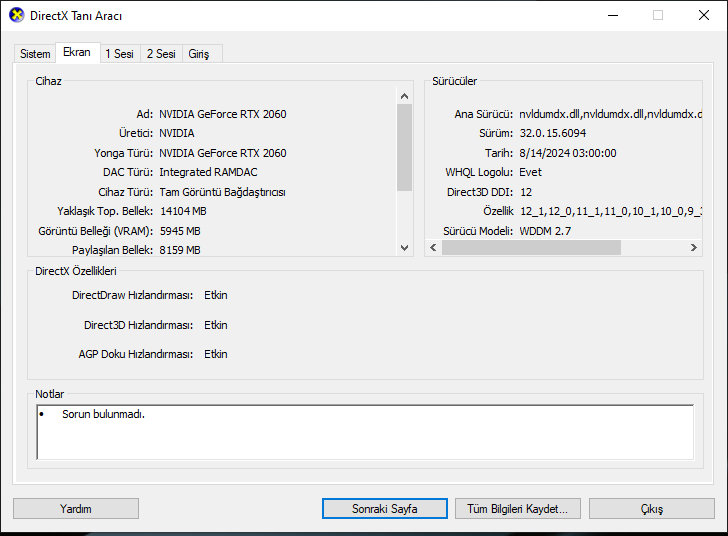Click right arrow of Sürücüler scrollbar

point(694,248)
